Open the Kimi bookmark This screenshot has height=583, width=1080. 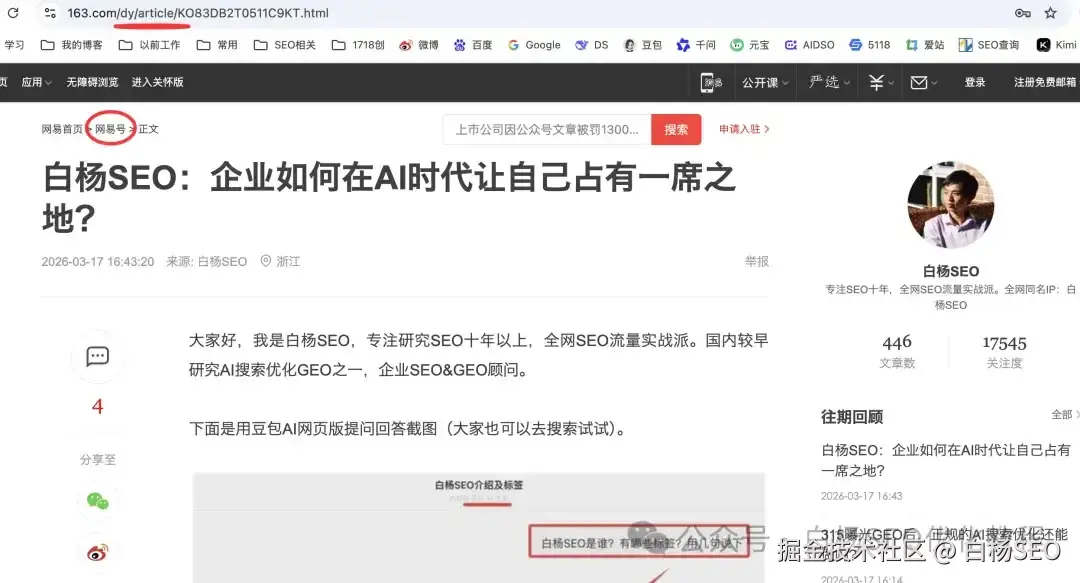coord(1057,45)
